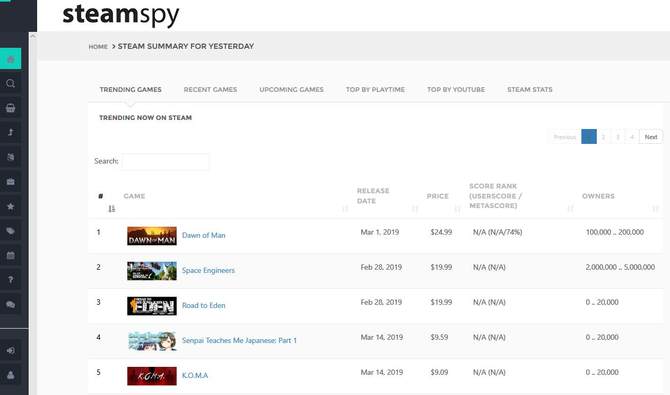Go to pagination page 4
Screen dimensions: 670x395
[632, 137]
